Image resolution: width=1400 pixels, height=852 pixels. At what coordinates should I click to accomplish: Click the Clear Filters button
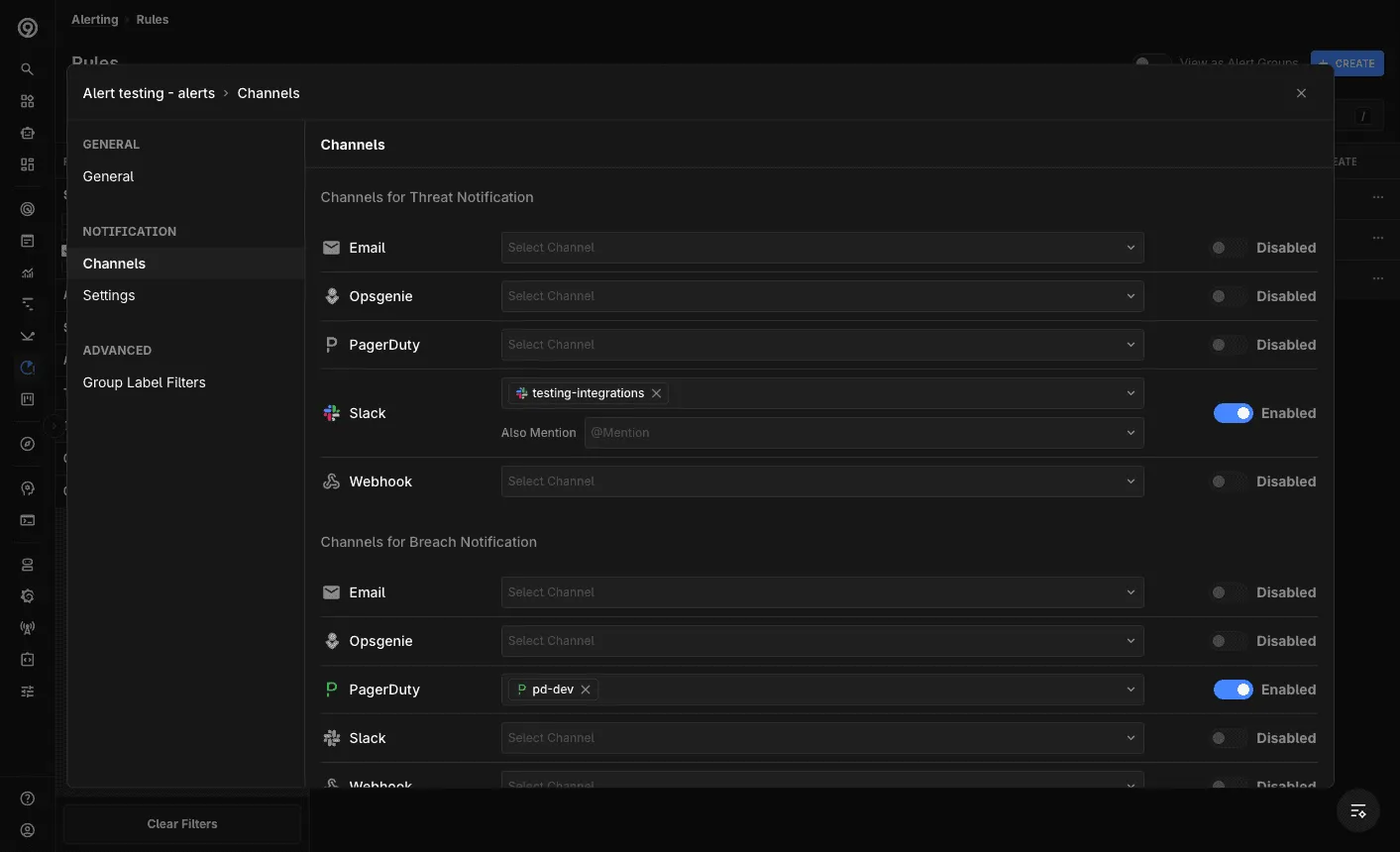(x=182, y=824)
